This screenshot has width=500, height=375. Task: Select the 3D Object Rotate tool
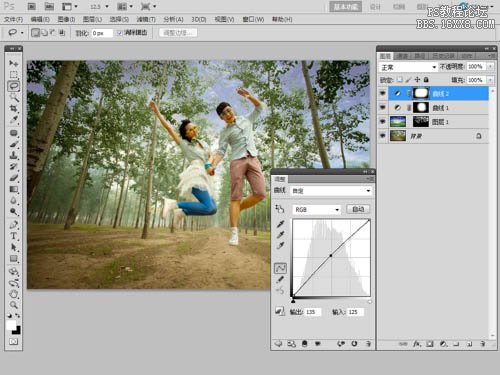[x=14, y=272]
